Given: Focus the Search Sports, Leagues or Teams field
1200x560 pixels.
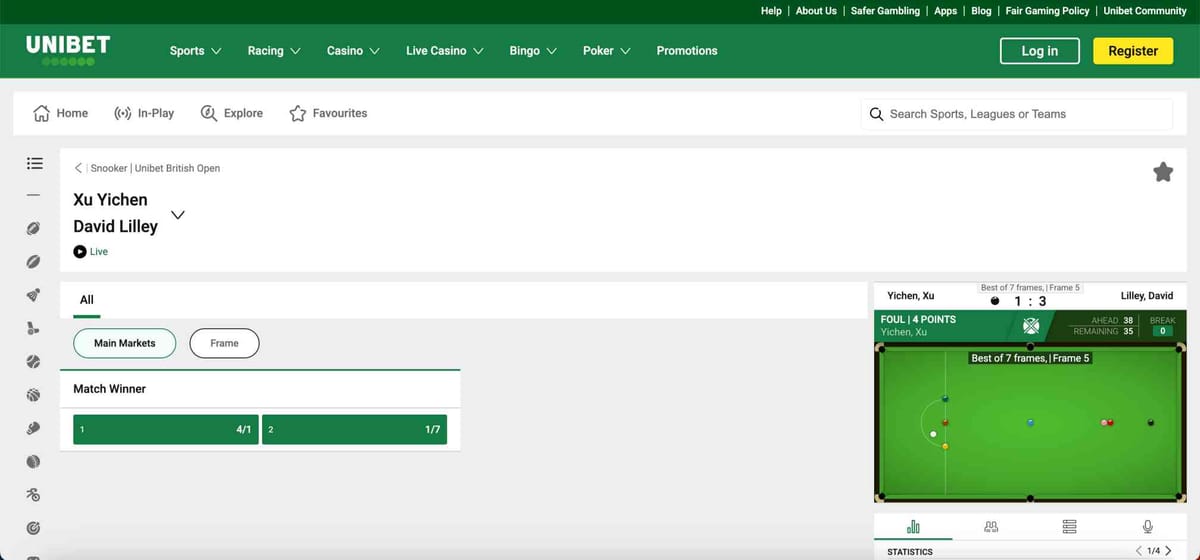Looking at the screenshot, I should pyautogui.click(x=1017, y=114).
